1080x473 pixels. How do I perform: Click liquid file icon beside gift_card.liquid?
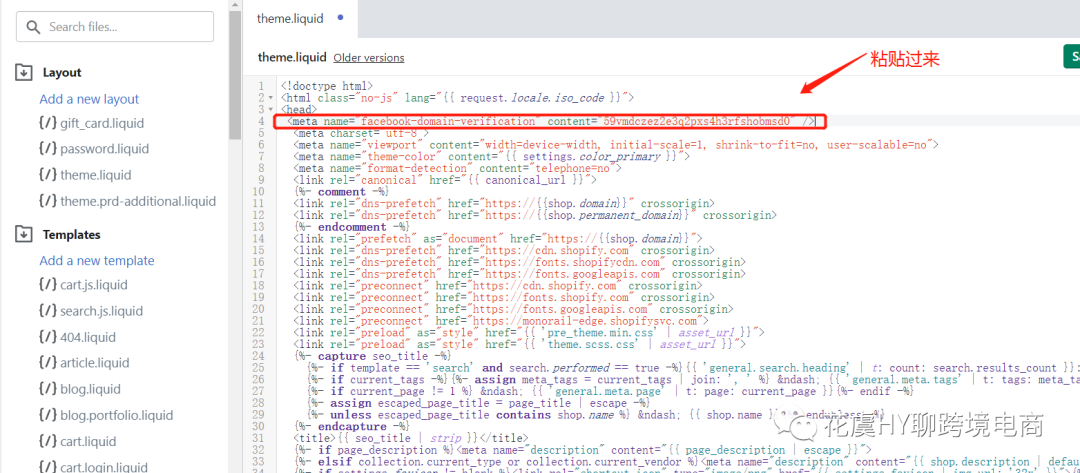[x=48, y=123]
